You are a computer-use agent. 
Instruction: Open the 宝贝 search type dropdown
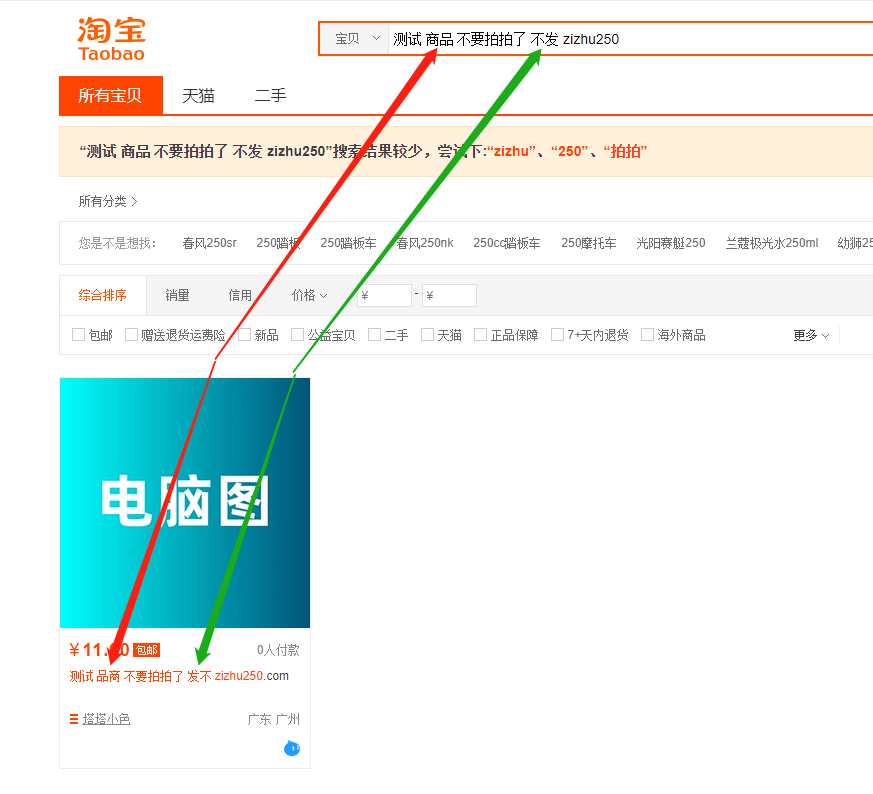coord(357,39)
